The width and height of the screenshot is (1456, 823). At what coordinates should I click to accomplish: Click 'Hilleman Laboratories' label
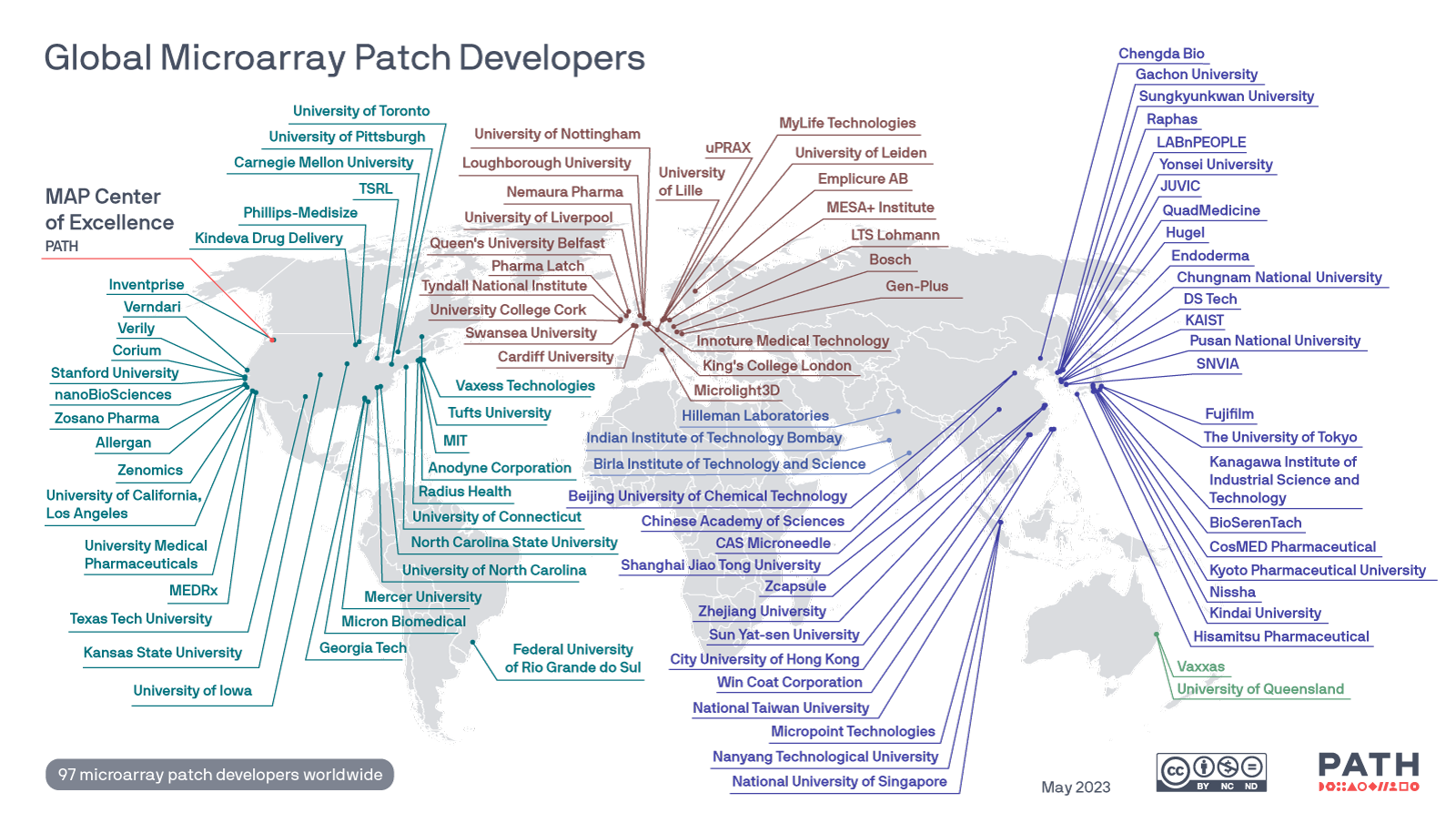pyautogui.click(x=755, y=416)
